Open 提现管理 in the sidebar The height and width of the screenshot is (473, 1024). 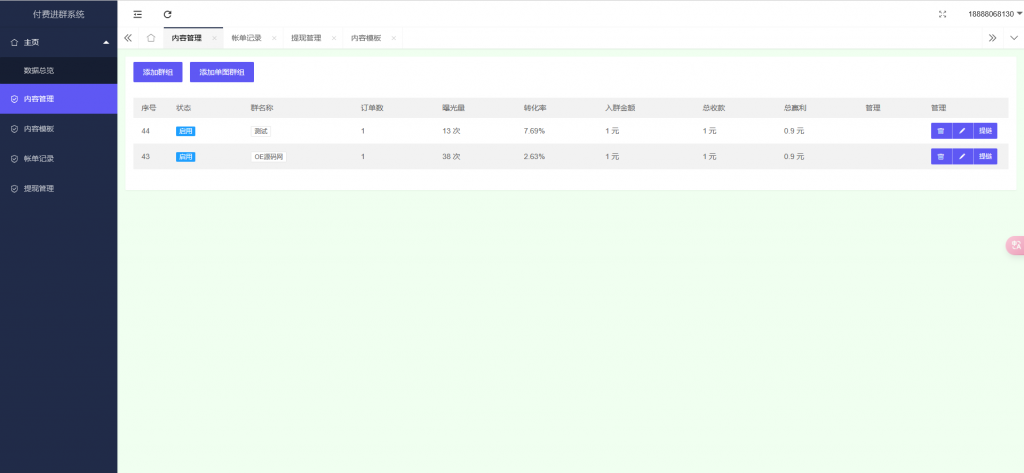coord(39,188)
